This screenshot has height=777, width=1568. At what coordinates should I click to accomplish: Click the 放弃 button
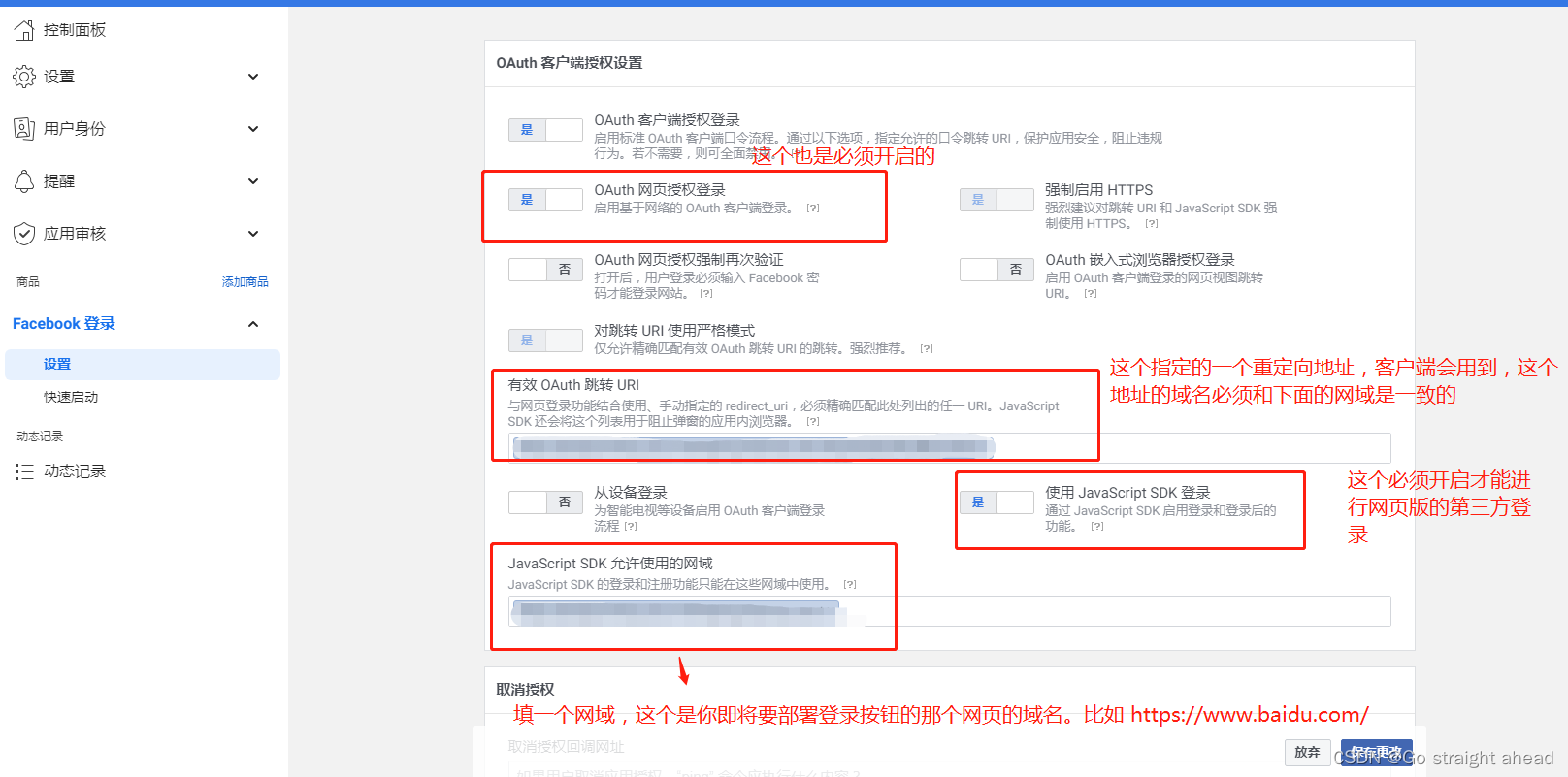coord(1307,753)
